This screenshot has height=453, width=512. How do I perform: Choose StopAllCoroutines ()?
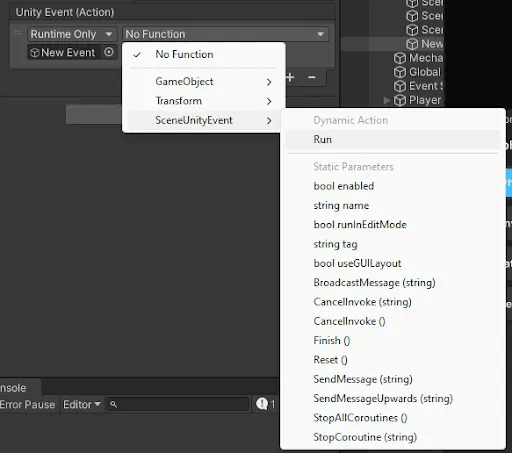tap(393, 418)
